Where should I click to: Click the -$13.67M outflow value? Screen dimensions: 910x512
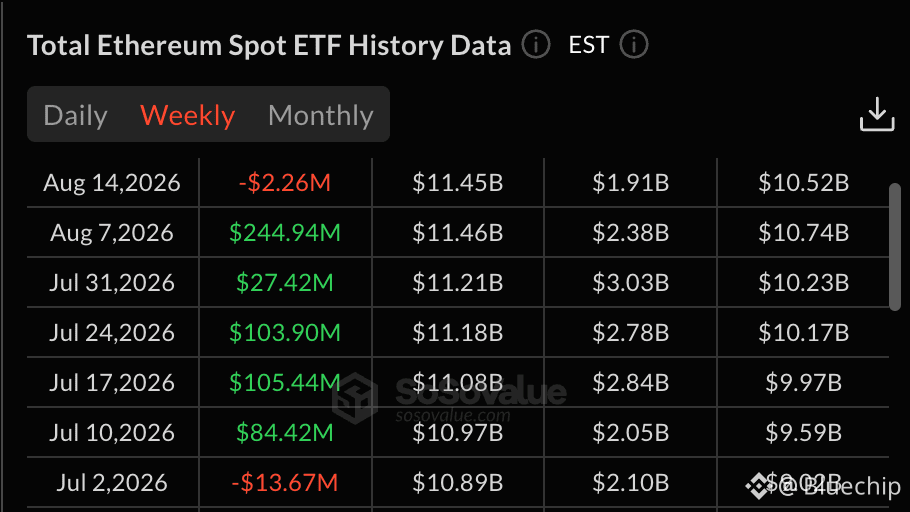click(284, 482)
